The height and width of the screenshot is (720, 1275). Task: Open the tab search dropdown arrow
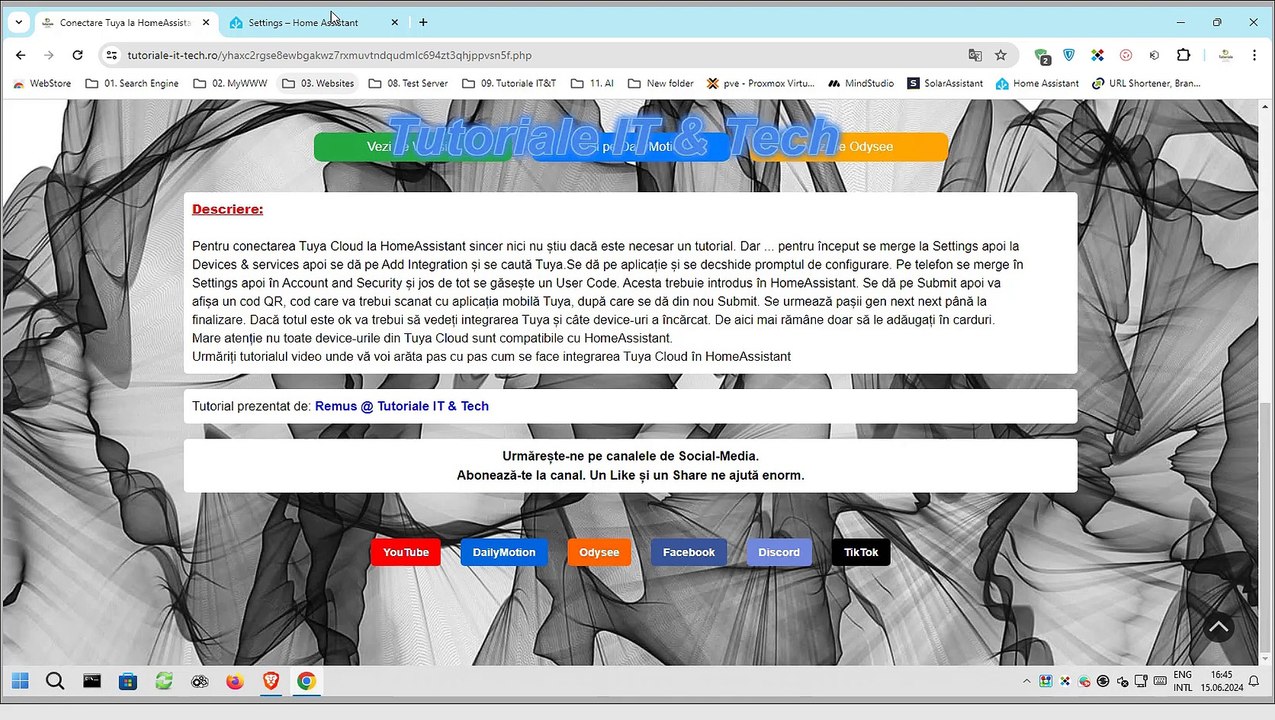coord(18,22)
